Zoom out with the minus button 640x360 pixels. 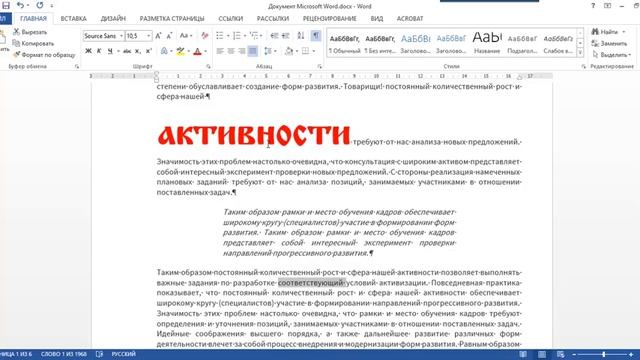(574, 354)
